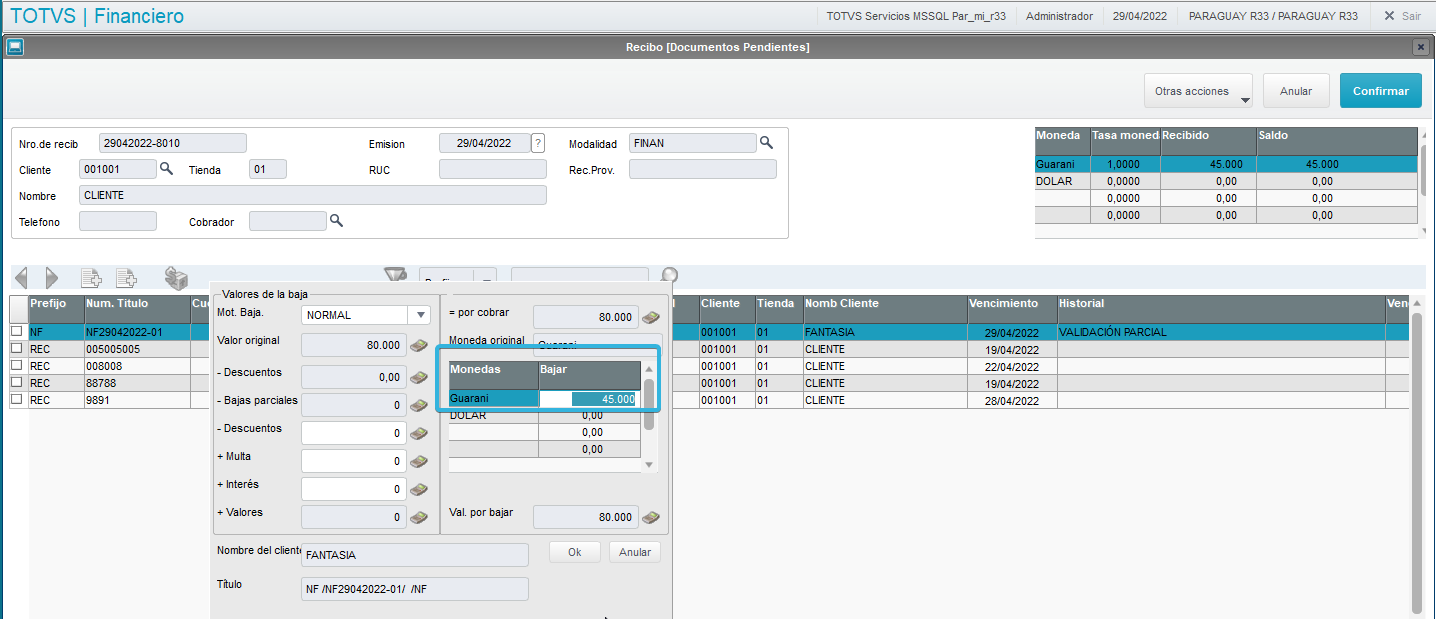This screenshot has height=619, width=1436.
Task: Open calculator beside Bajas parciales
Action: click(419, 406)
